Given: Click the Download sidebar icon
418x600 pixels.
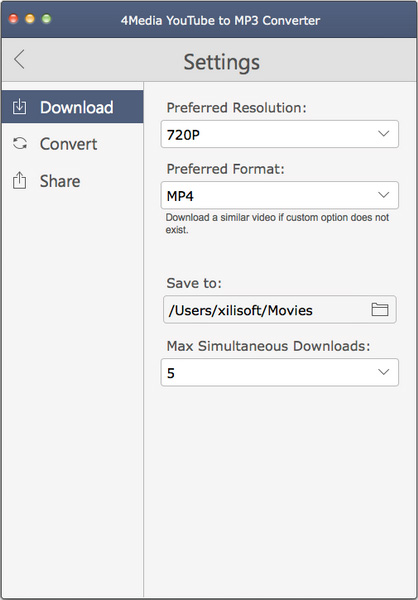Looking at the screenshot, I should point(20,107).
